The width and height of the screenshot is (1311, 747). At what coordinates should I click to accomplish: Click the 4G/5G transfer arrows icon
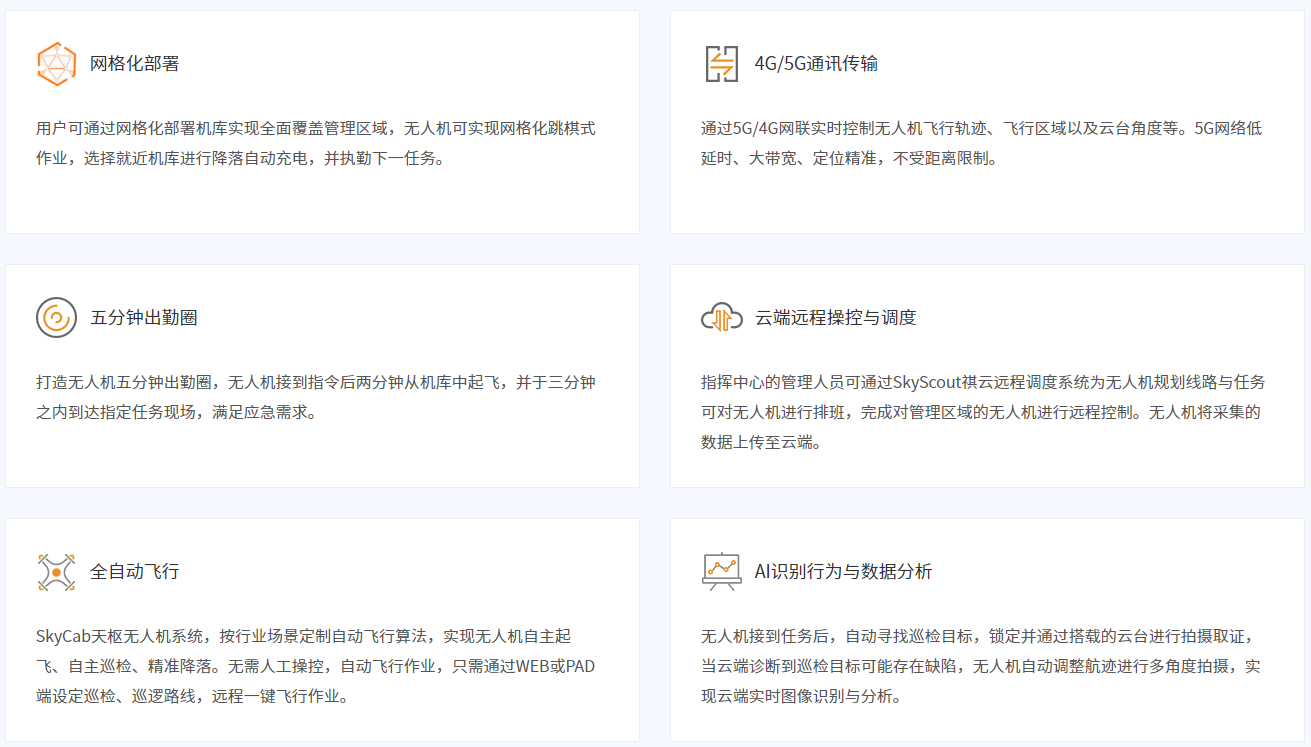coord(721,64)
